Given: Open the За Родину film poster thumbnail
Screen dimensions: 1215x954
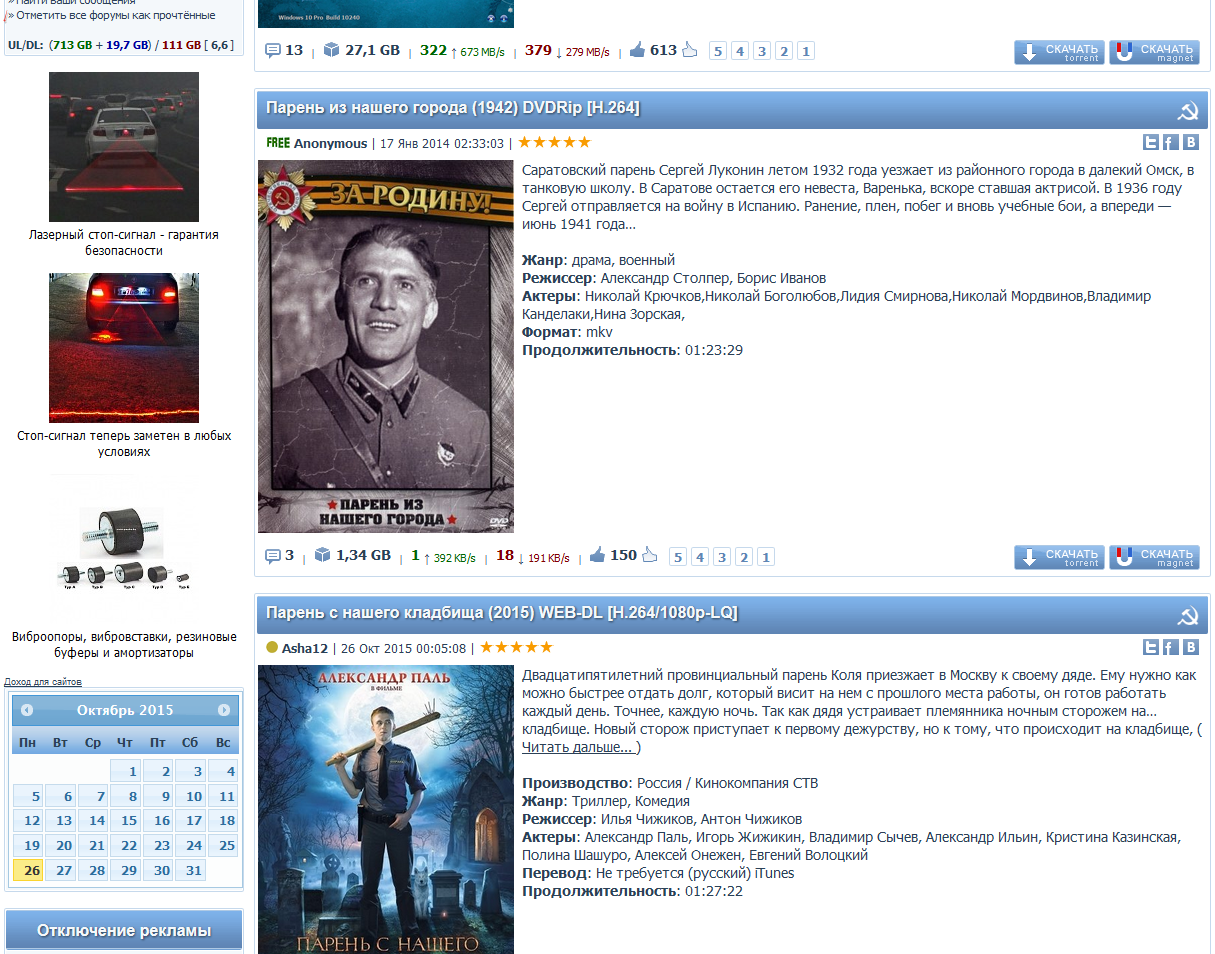Looking at the screenshot, I should (386, 346).
